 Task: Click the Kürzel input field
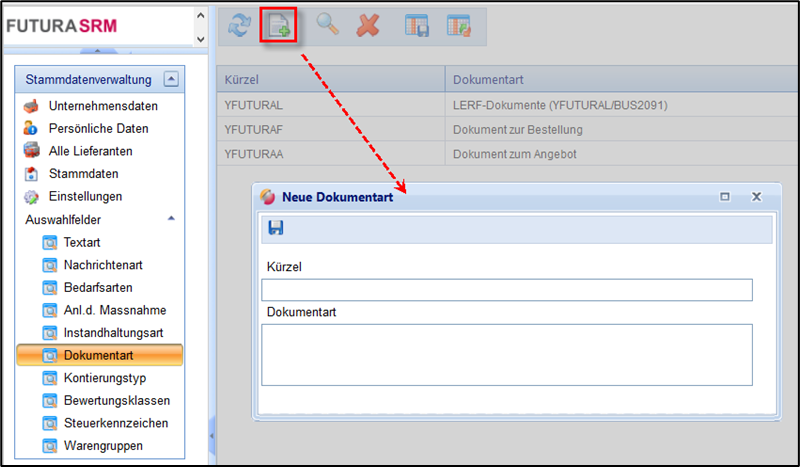(506, 290)
